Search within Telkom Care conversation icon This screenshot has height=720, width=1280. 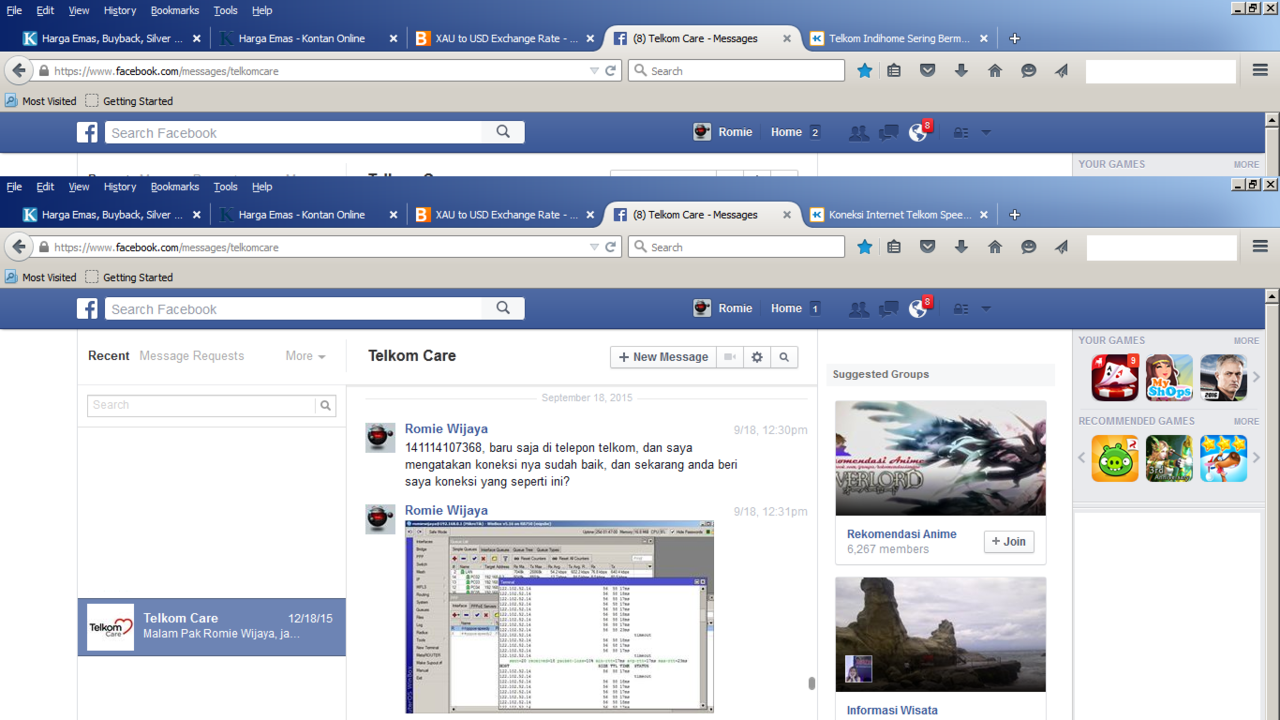(784, 357)
